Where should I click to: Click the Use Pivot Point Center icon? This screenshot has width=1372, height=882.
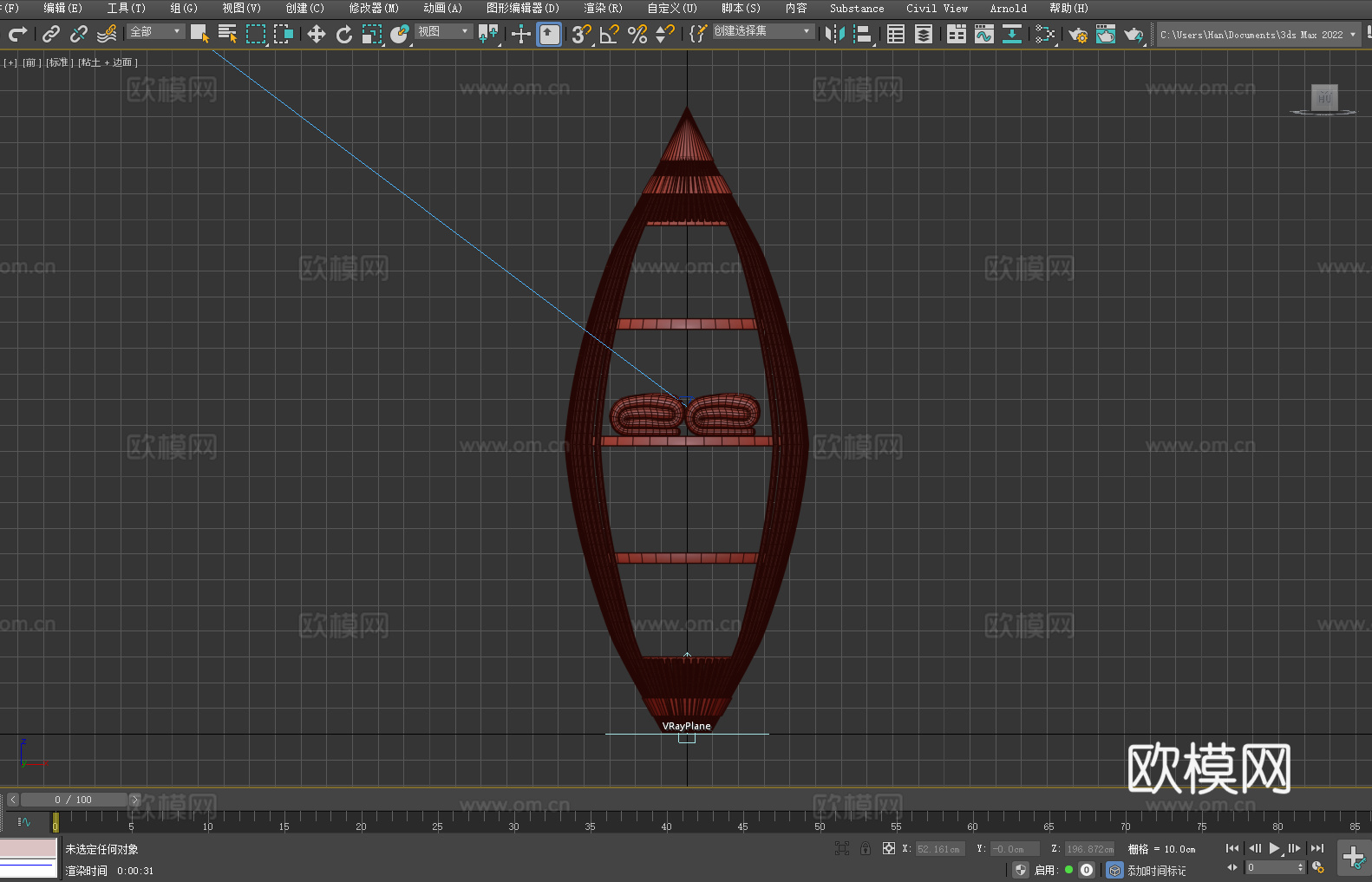488,34
